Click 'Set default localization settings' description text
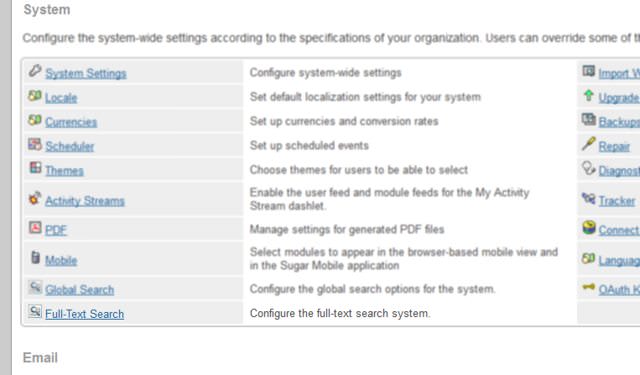This screenshot has width=640, height=375. 365,97
